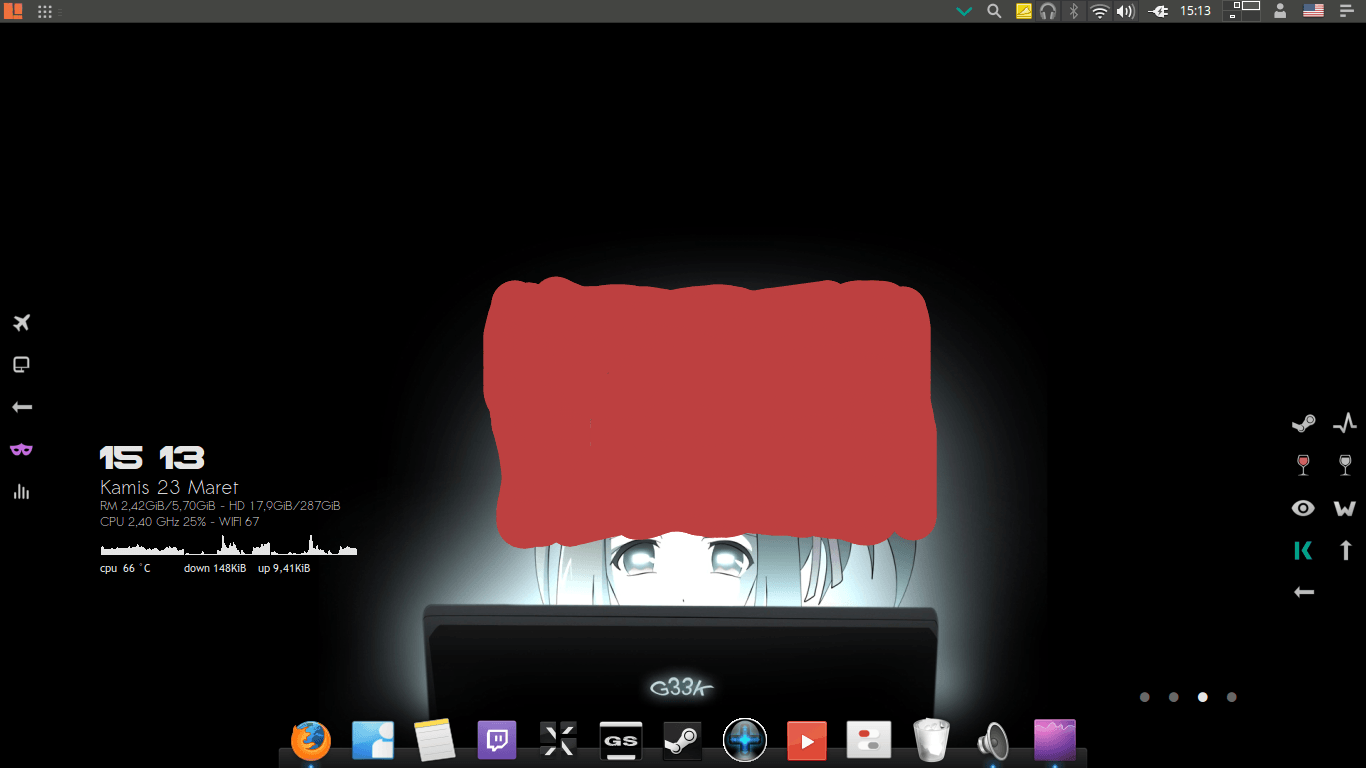Click the teal chevron tray expander
Screen dimensions: 1366x768
click(964, 11)
